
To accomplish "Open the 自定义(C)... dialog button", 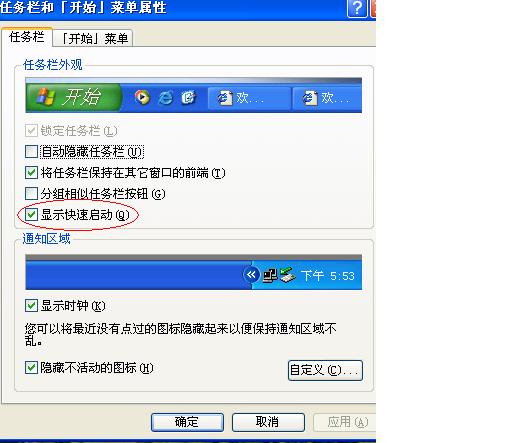I will point(325,370).
